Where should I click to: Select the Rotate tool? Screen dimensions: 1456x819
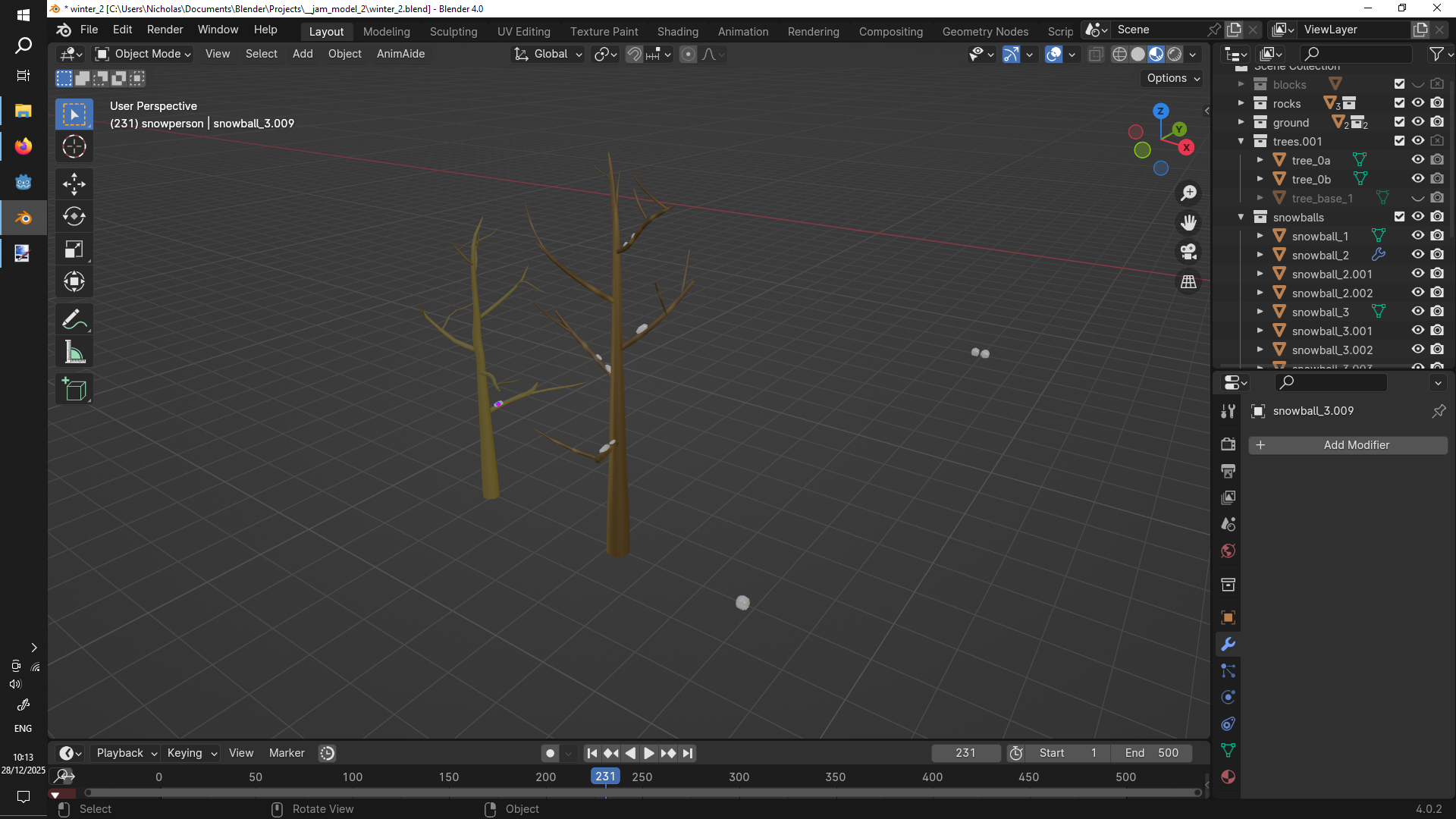tap(74, 217)
